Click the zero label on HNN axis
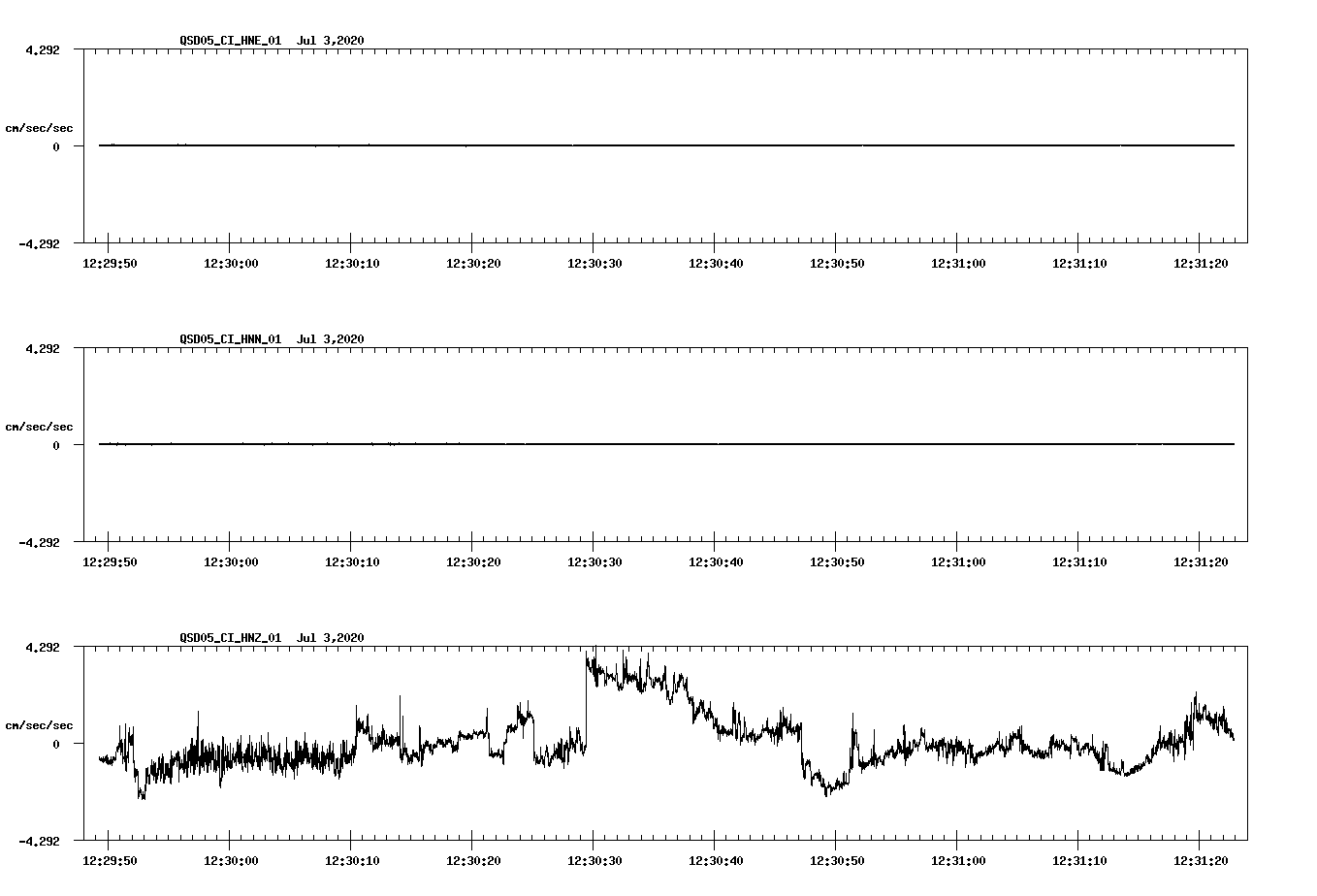 56,445
